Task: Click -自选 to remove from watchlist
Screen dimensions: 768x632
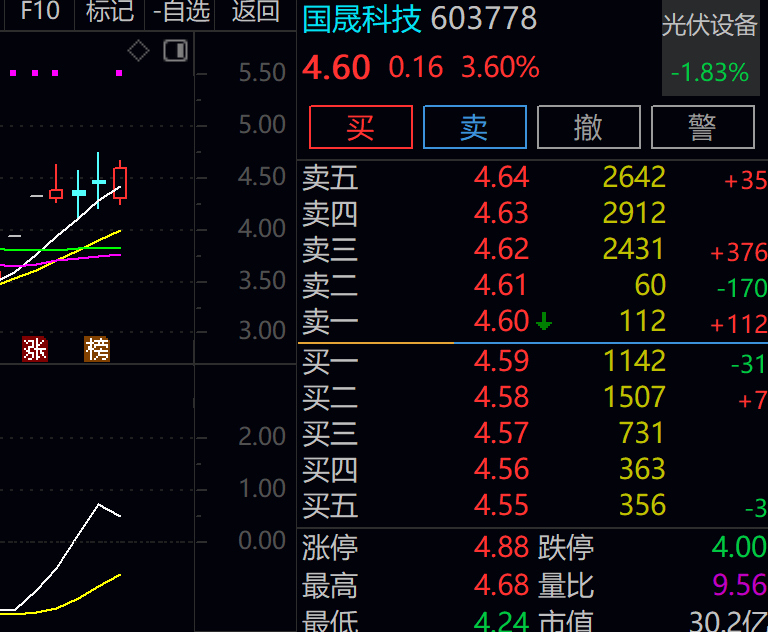Action: pyautogui.click(x=181, y=11)
